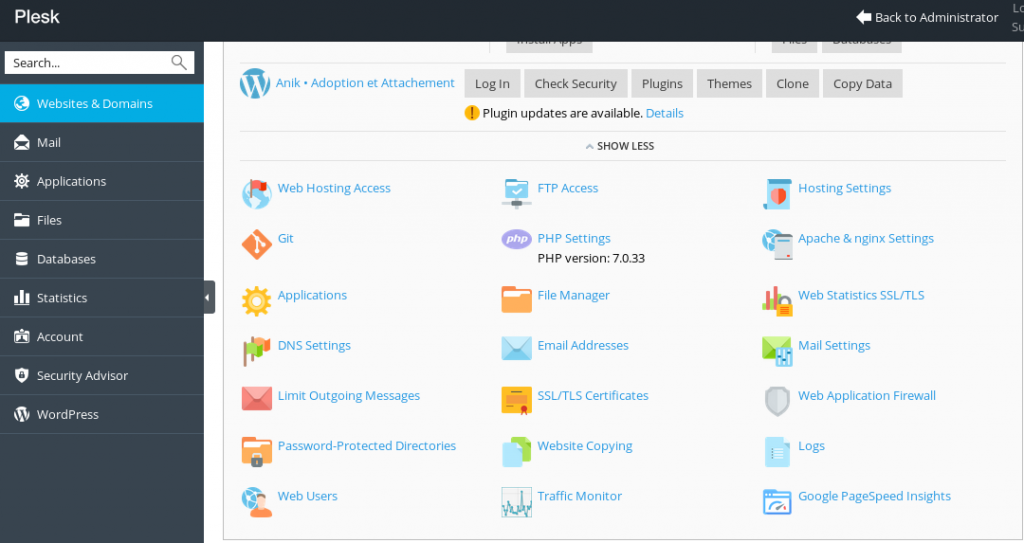Click the SSL/TLS Certificates icon
The width and height of the screenshot is (1024, 543).
tap(517, 401)
